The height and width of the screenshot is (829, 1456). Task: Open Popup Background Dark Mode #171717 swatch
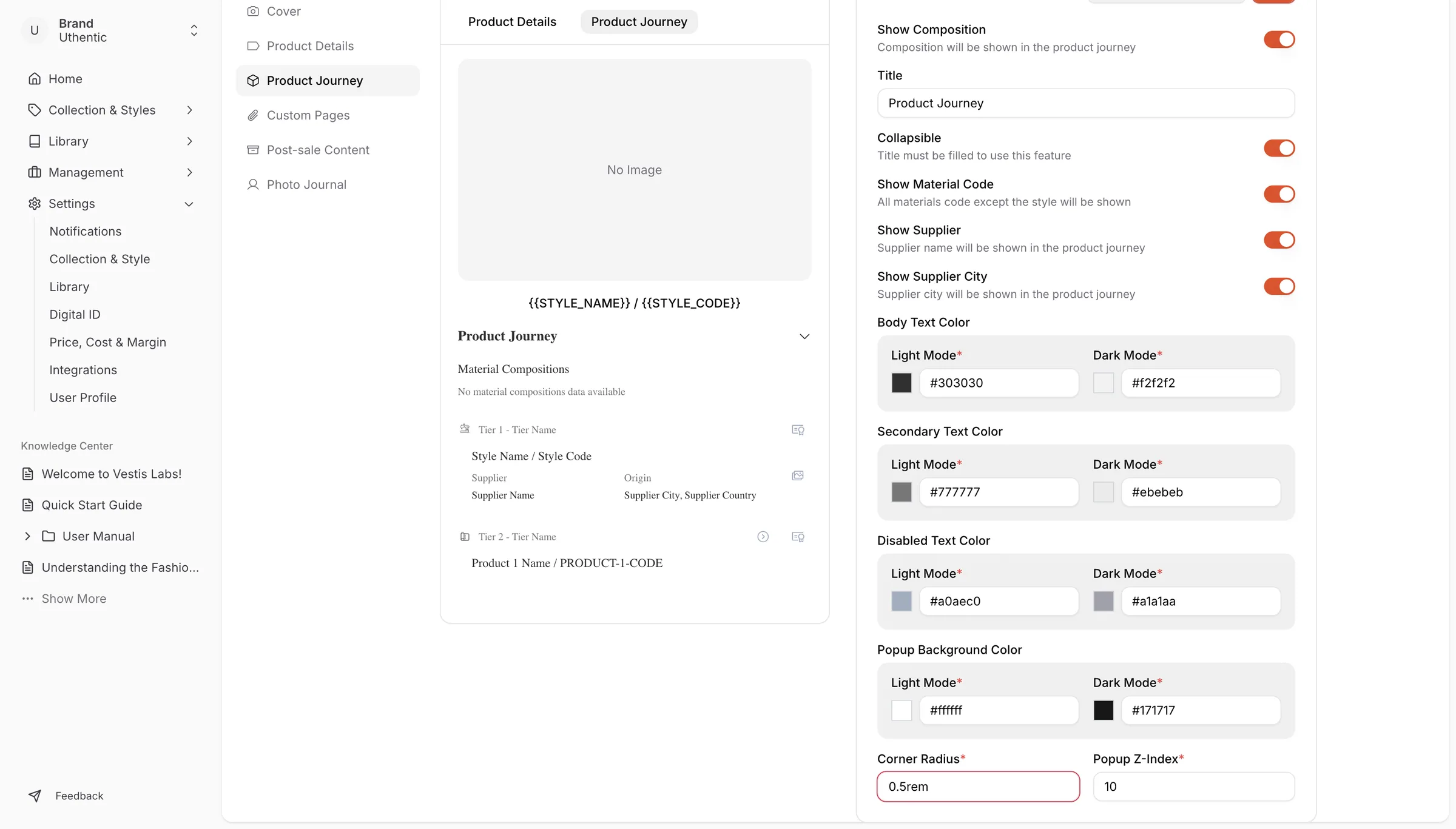(x=1104, y=710)
